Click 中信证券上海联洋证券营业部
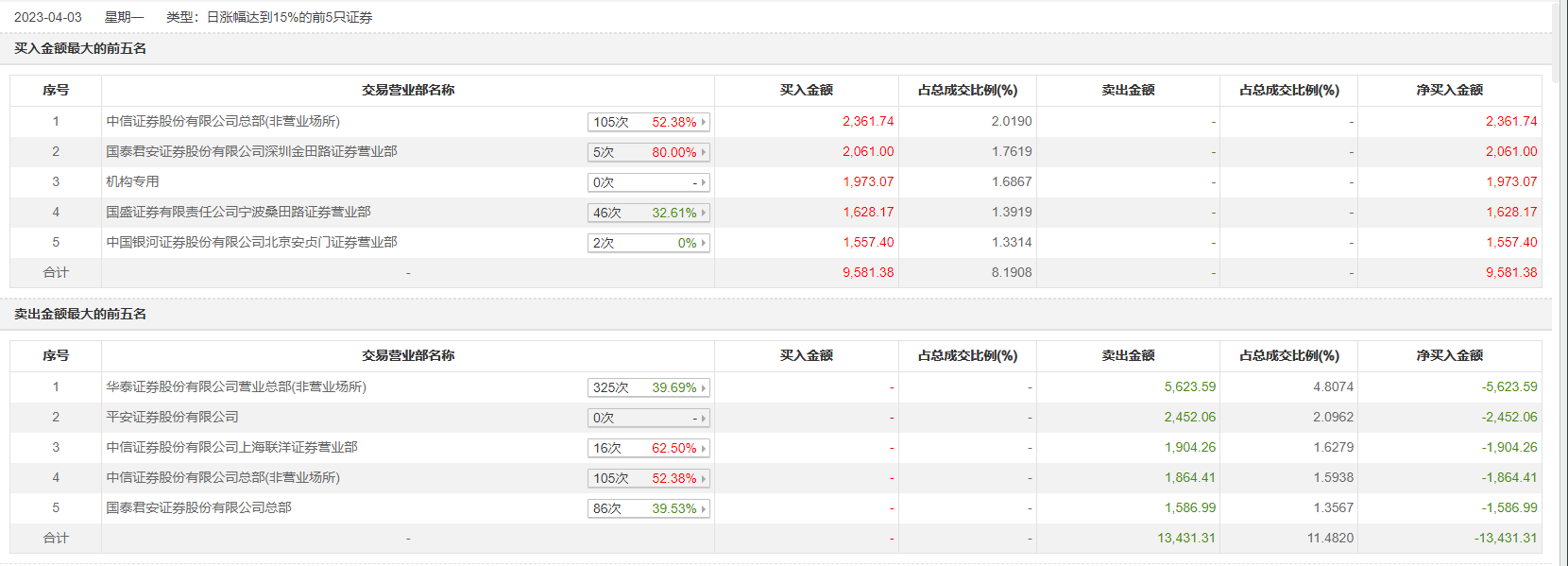 231,447
